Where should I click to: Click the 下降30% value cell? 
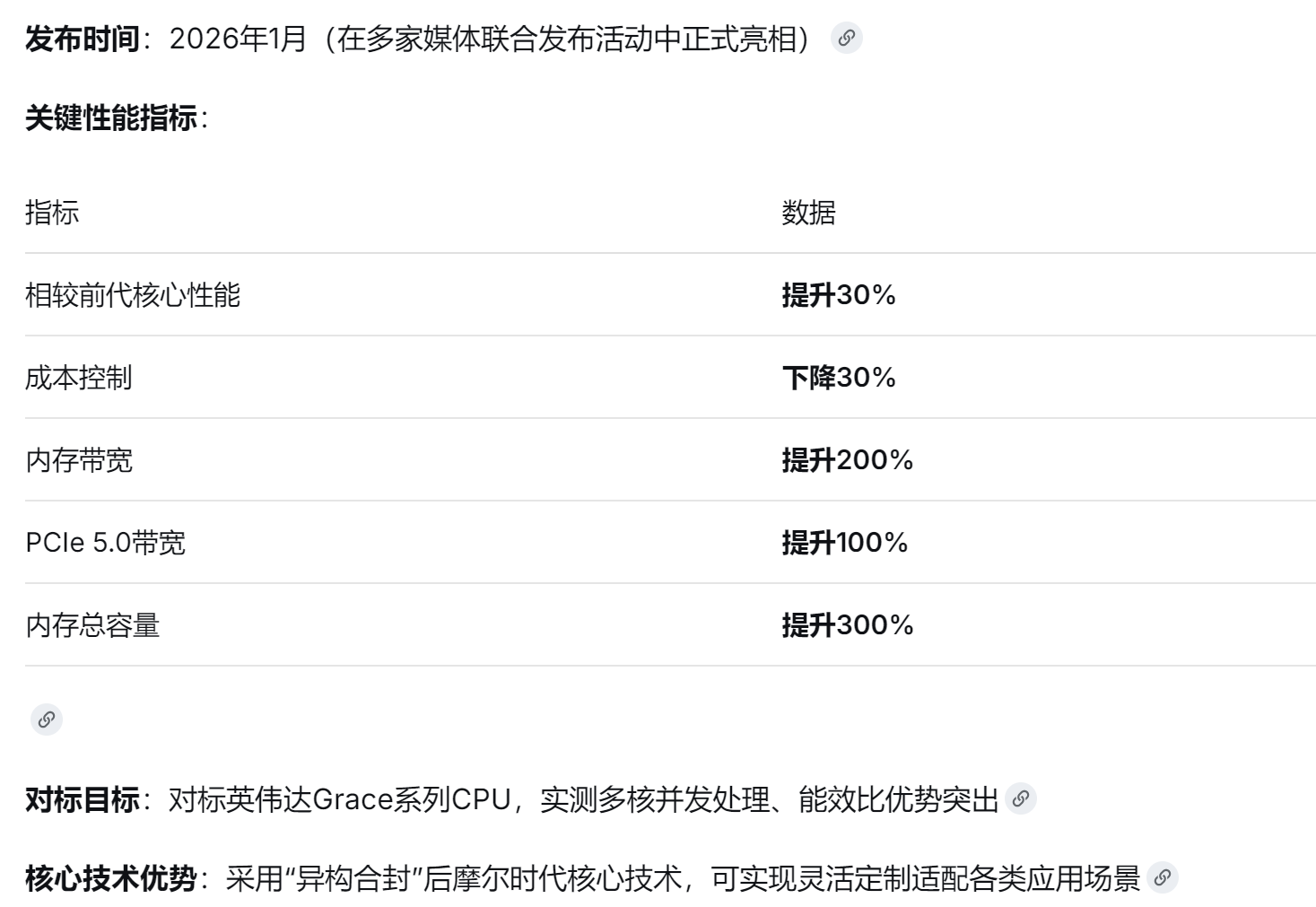(x=839, y=378)
